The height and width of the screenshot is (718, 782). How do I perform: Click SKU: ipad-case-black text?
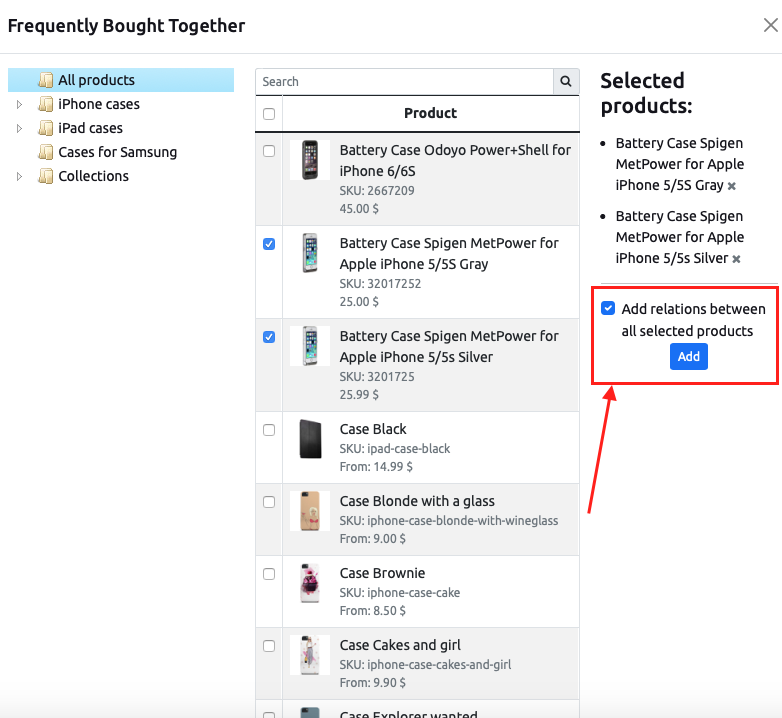pos(394,449)
